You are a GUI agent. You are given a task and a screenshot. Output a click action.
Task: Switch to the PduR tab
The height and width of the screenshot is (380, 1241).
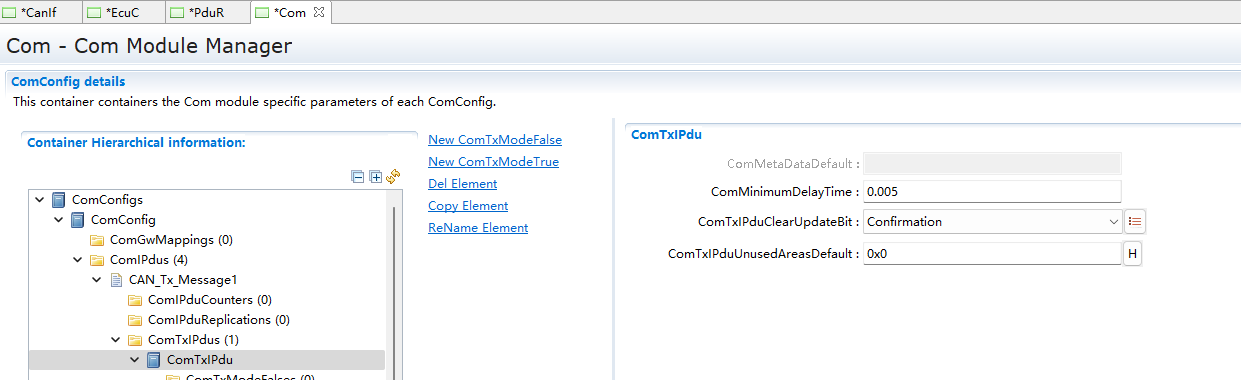(x=207, y=12)
